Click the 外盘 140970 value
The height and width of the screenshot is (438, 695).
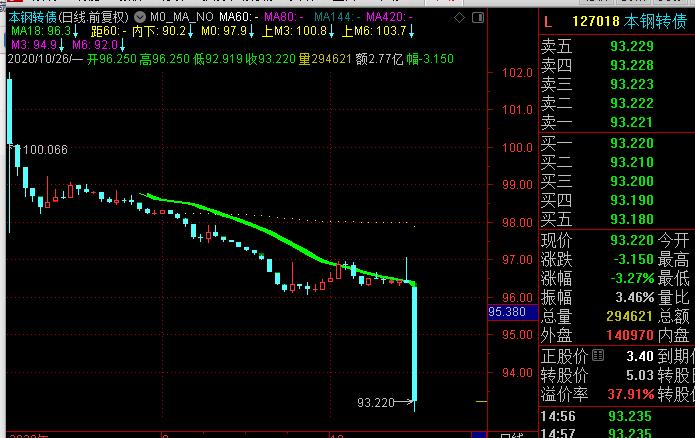(x=630, y=336)
